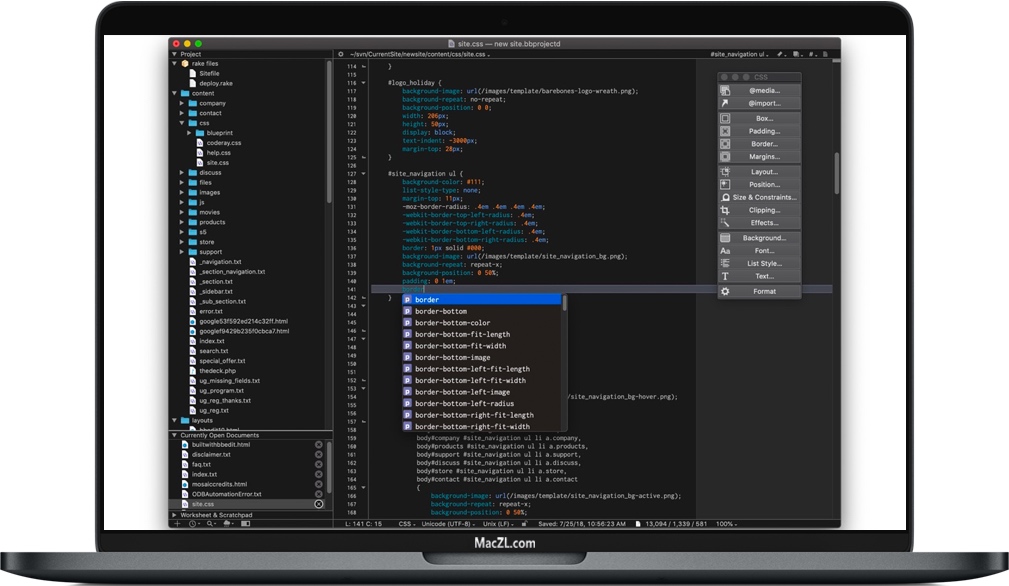Open the Font settings via the Aa icon
Screen dimensions: 1009x586
click(725, 249)
